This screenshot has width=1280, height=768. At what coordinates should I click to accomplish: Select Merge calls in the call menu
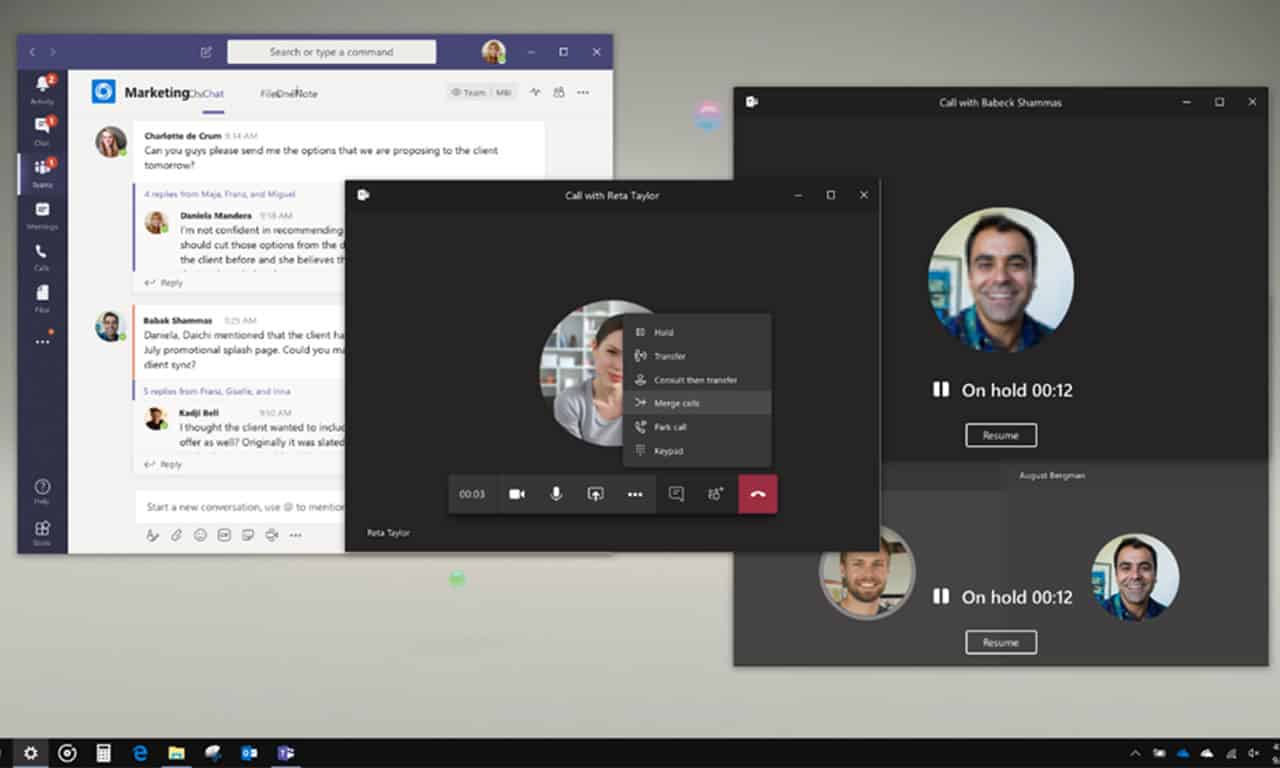tap(697, 403)
